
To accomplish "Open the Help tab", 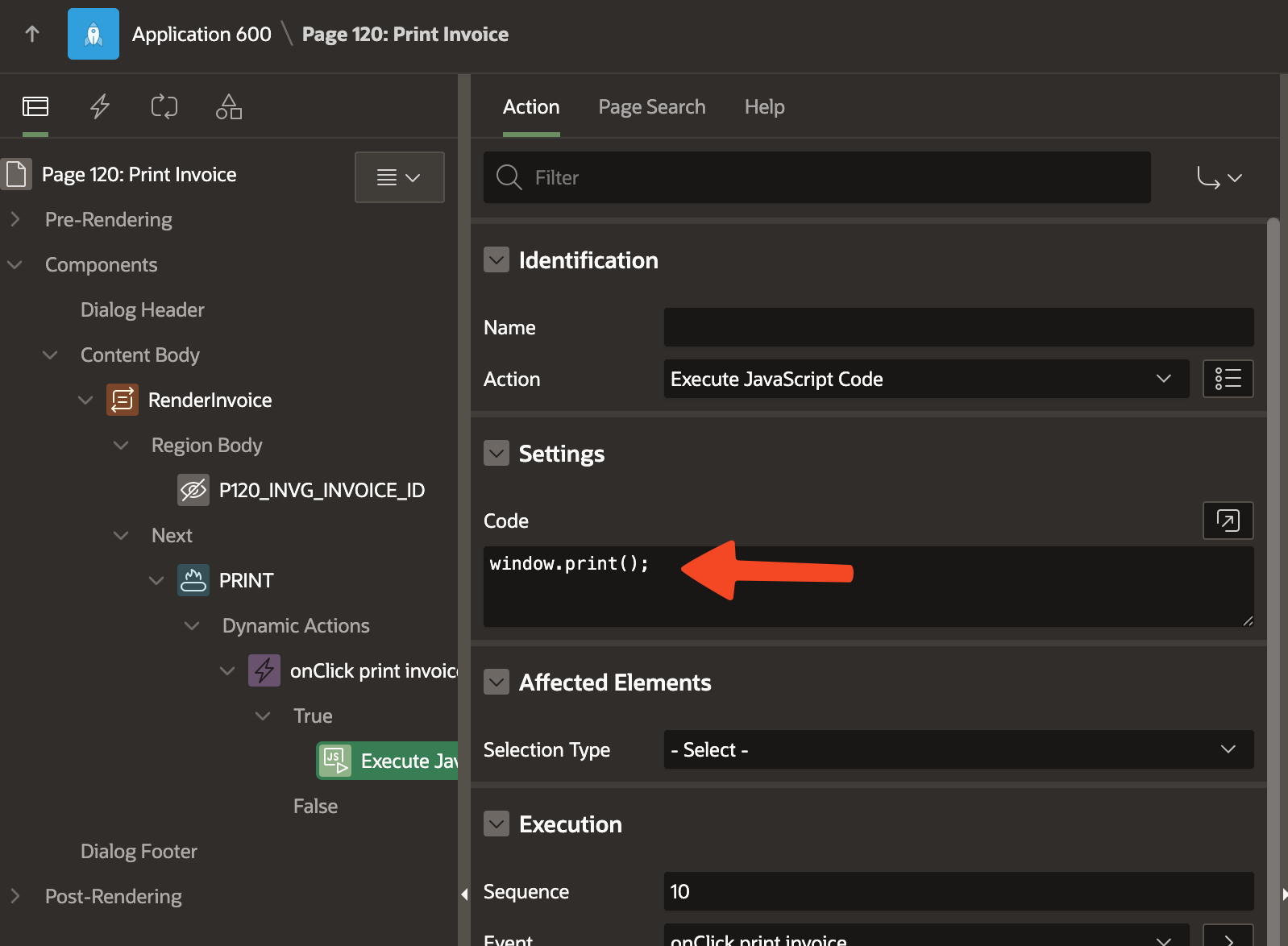I will [x=765, y=106].
